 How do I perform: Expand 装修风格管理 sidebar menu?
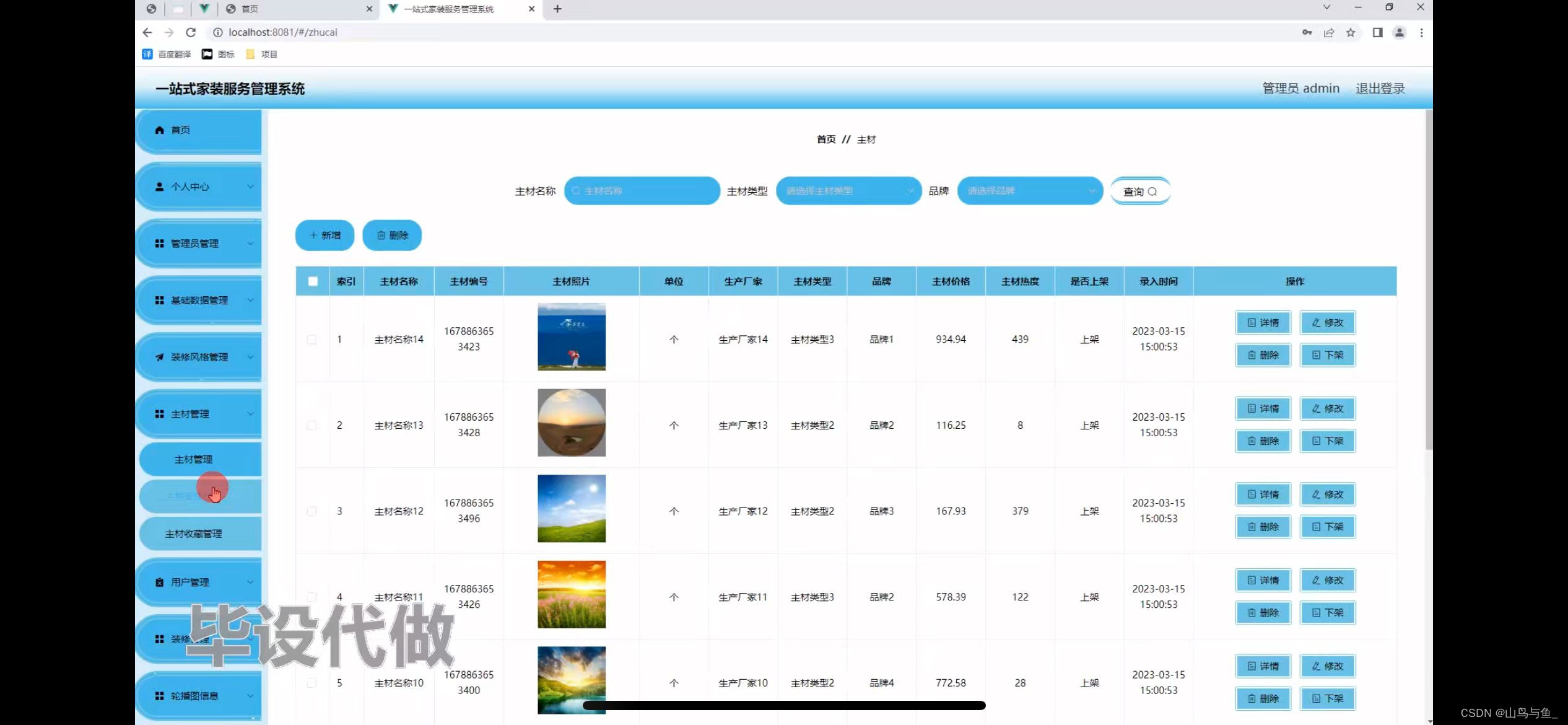199,357
